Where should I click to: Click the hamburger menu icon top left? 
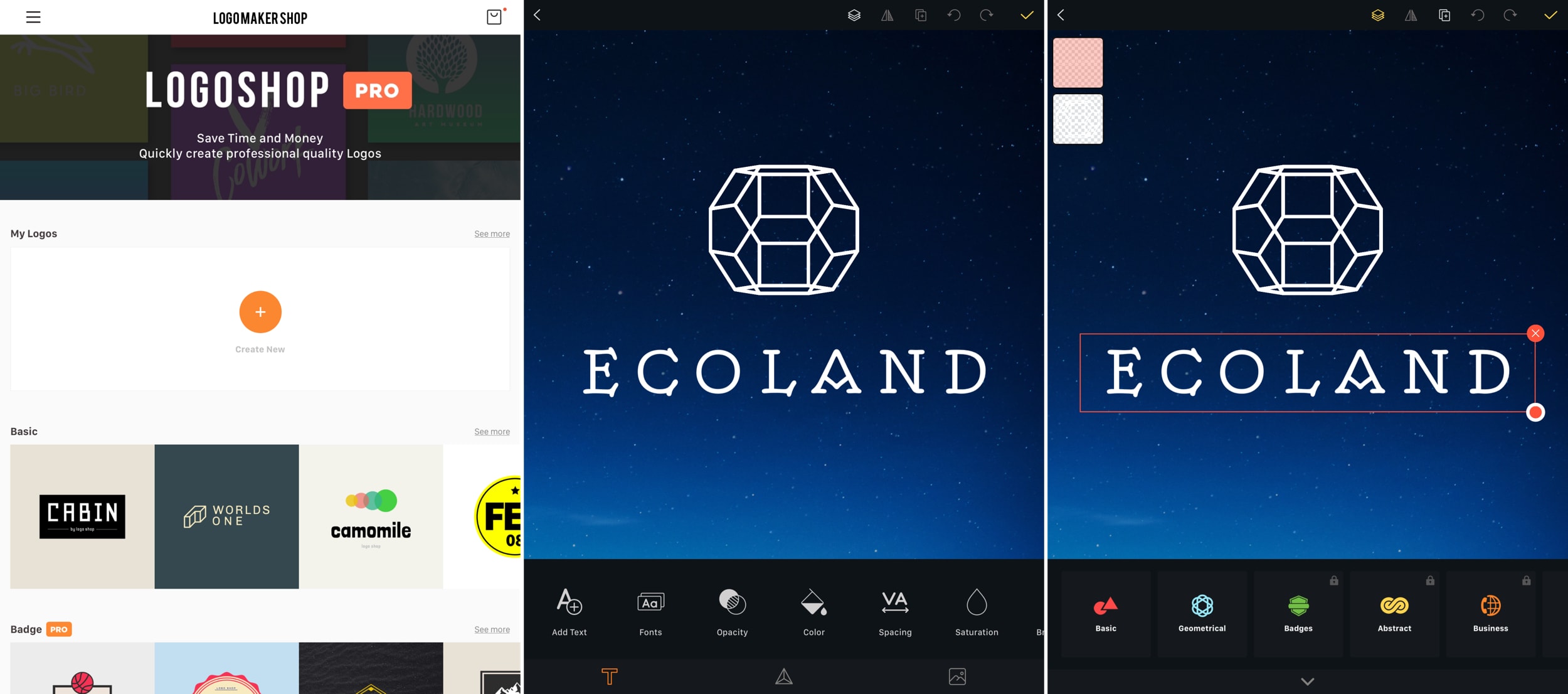(33, 17)
